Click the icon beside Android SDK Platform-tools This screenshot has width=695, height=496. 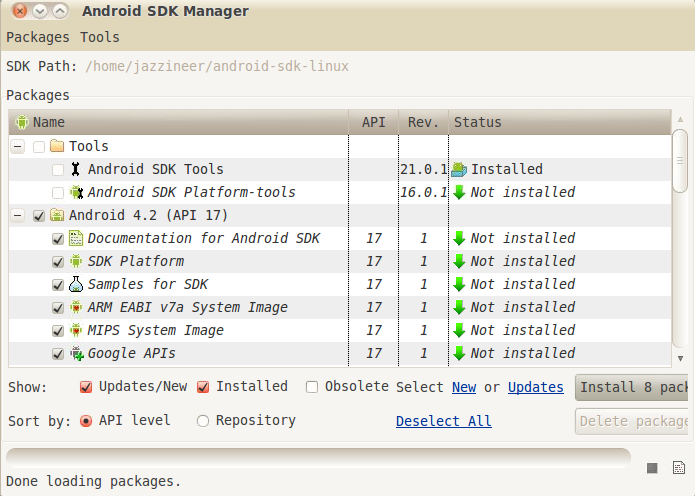coord(76,192)
